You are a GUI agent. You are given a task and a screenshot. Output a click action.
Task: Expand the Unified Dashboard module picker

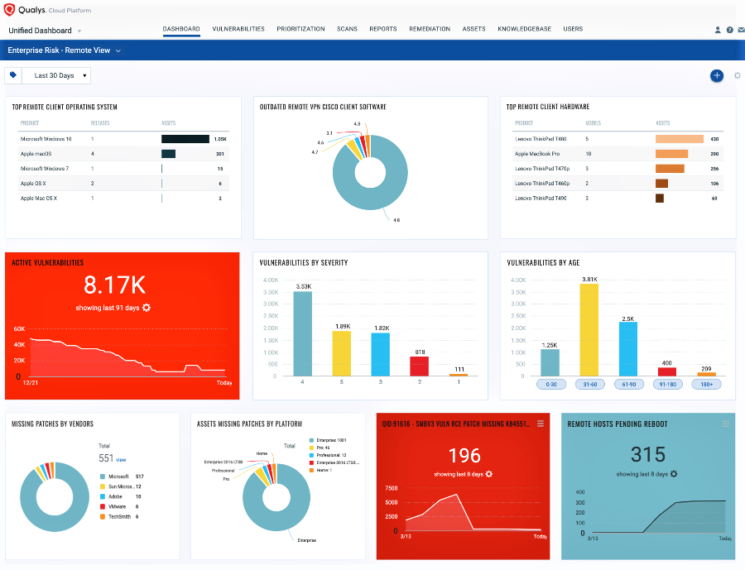[x=45, y=30]
